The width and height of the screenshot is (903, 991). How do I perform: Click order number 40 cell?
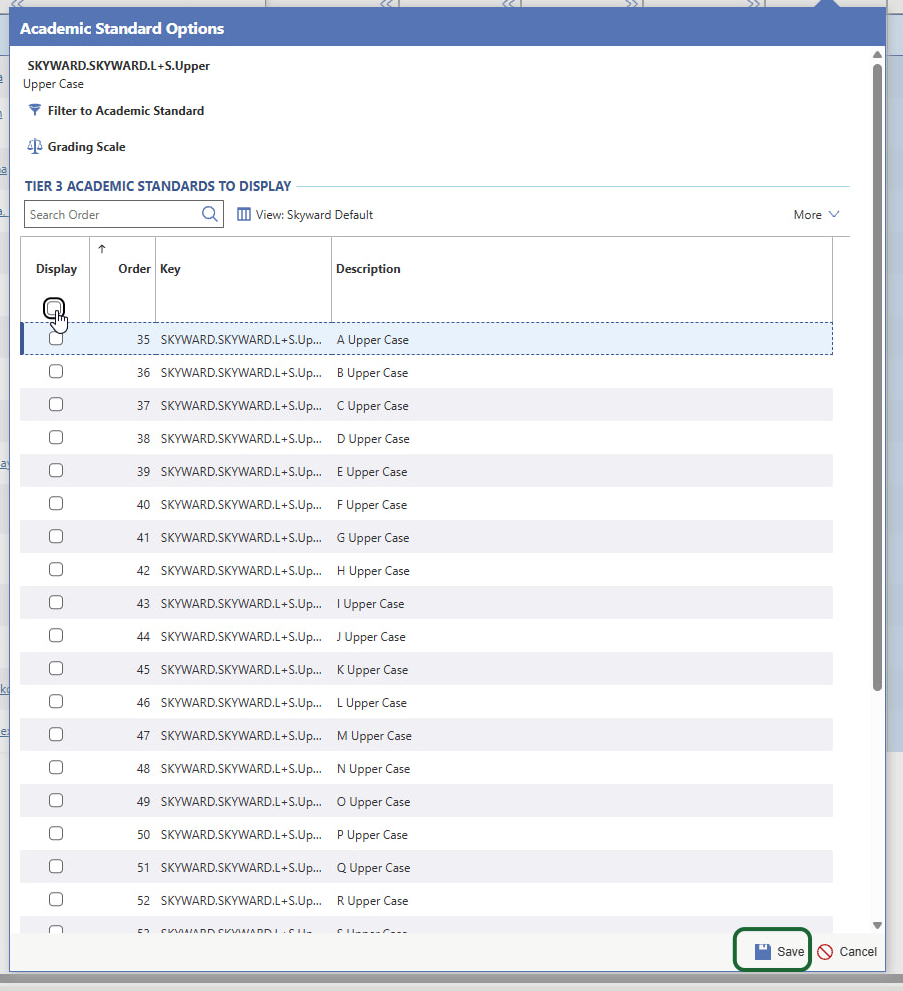click(143, 505)
